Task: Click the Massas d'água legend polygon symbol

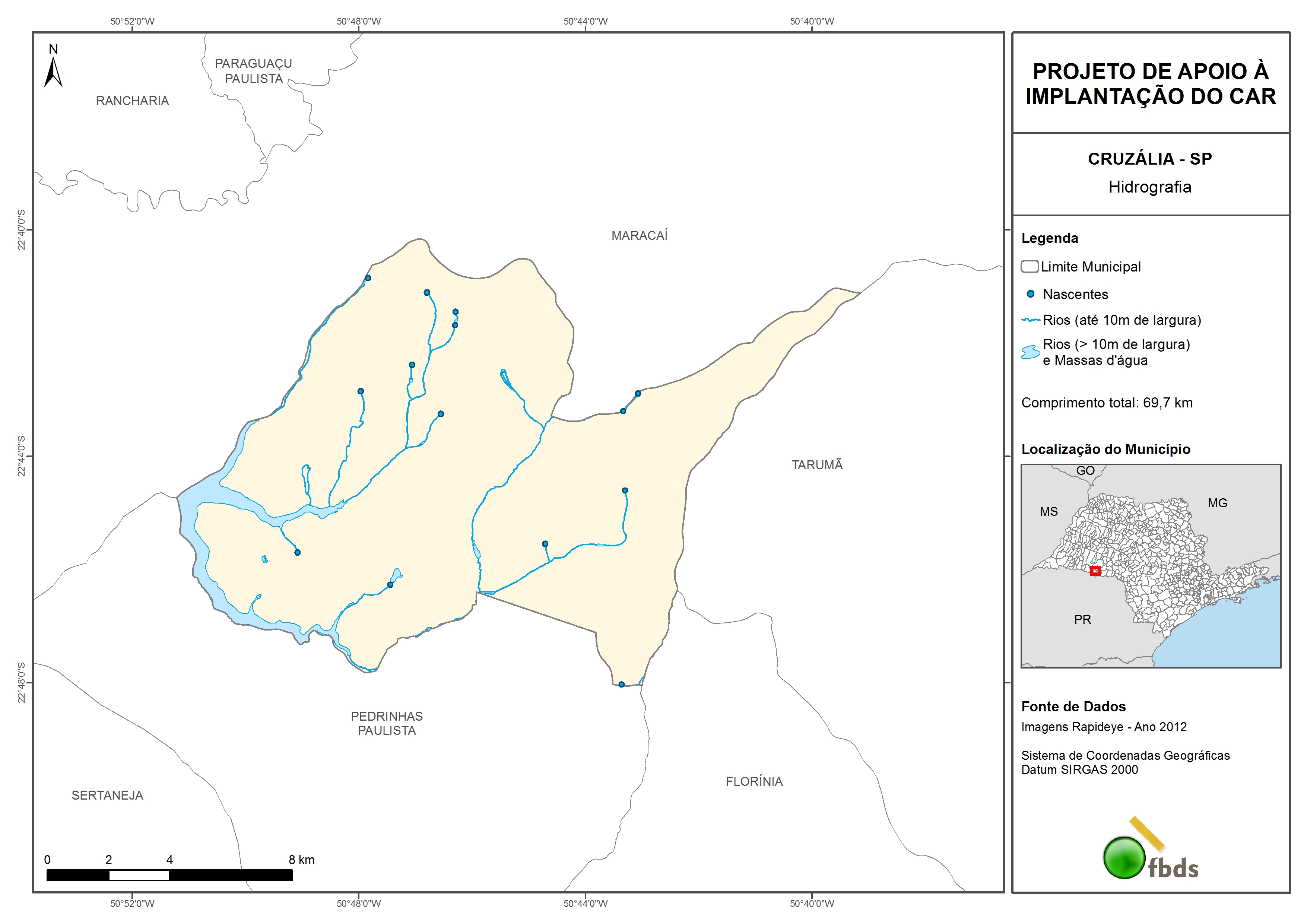Action: tap(1030, 352)
